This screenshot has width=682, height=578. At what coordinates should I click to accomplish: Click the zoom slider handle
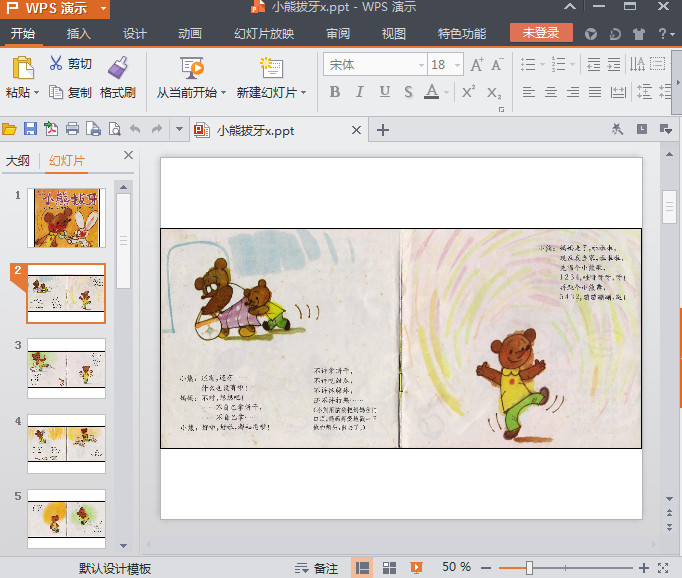529,568
